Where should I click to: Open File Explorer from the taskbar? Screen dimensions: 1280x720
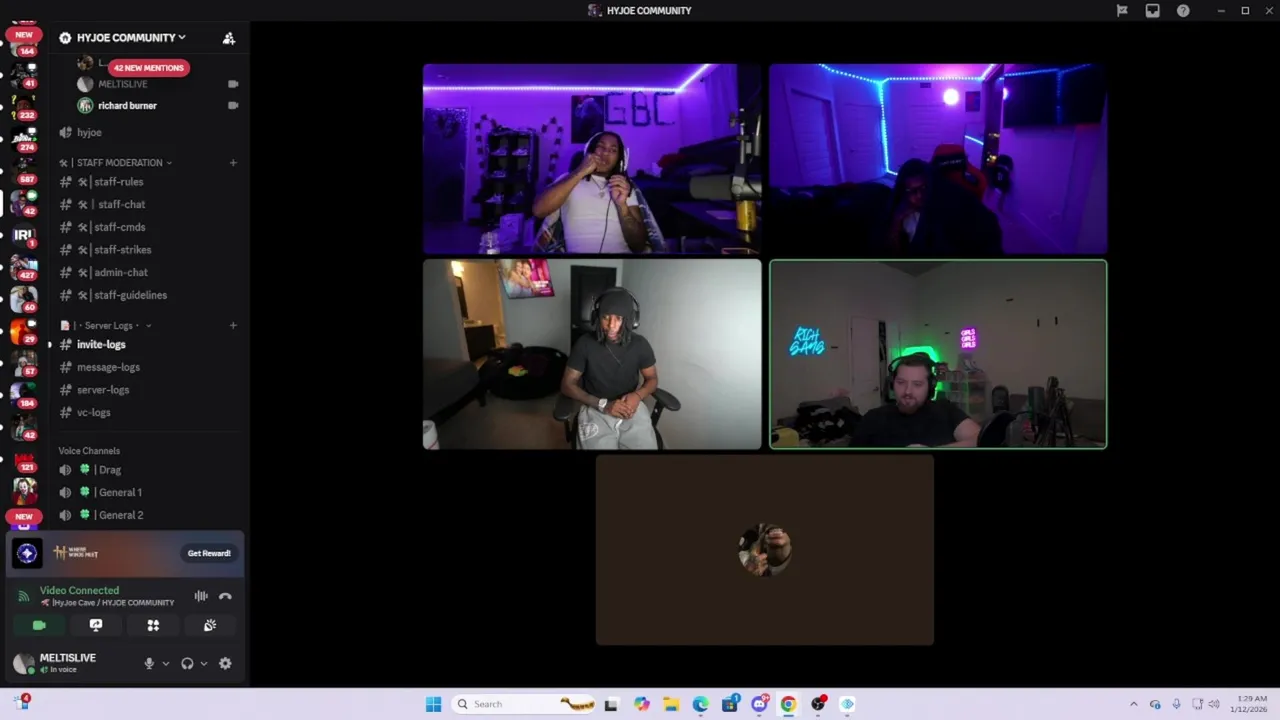(x=671, y=704)
